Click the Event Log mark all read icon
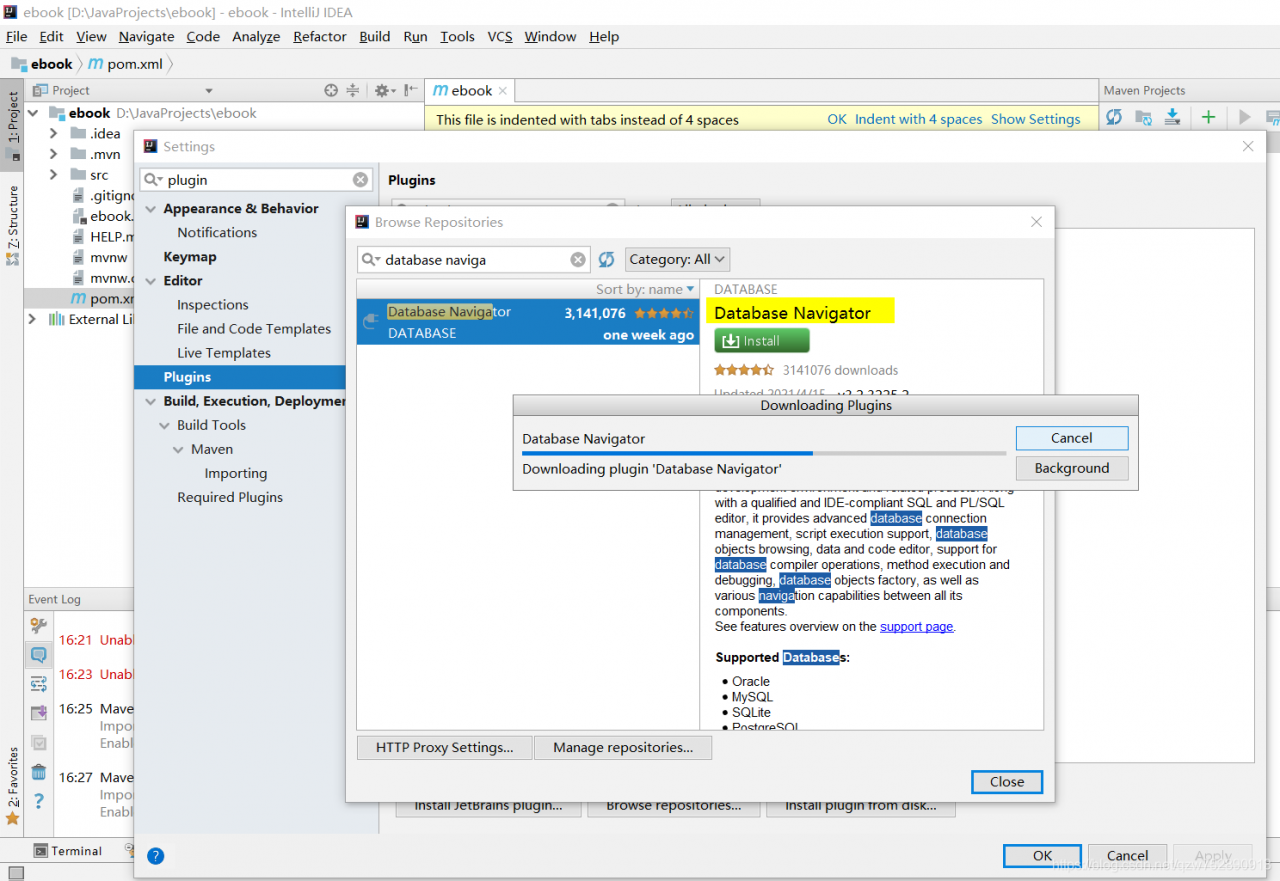The height and width of the screenshot is (881, 1280). (x=38, y=742)
